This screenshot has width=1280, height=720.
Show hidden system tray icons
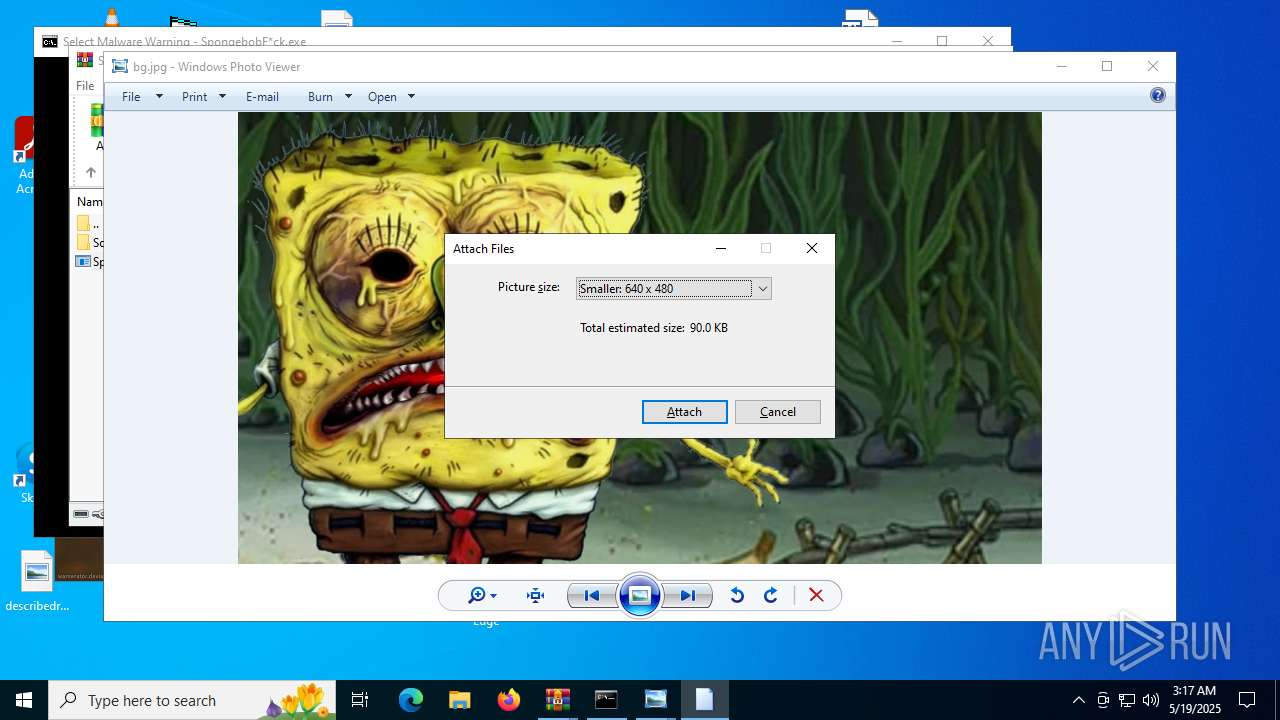point(1078,700)
